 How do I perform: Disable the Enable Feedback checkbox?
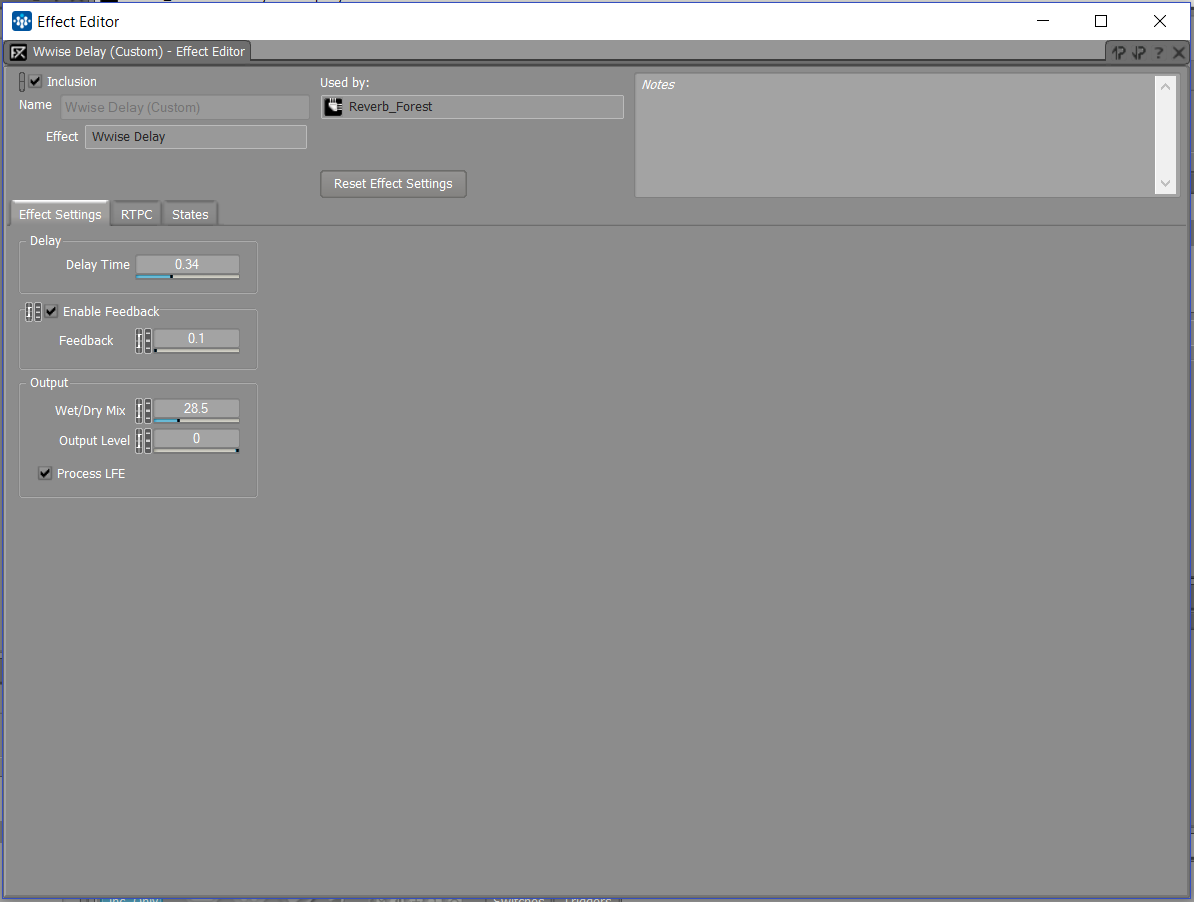pyautogui.click(x=51, y=311)
